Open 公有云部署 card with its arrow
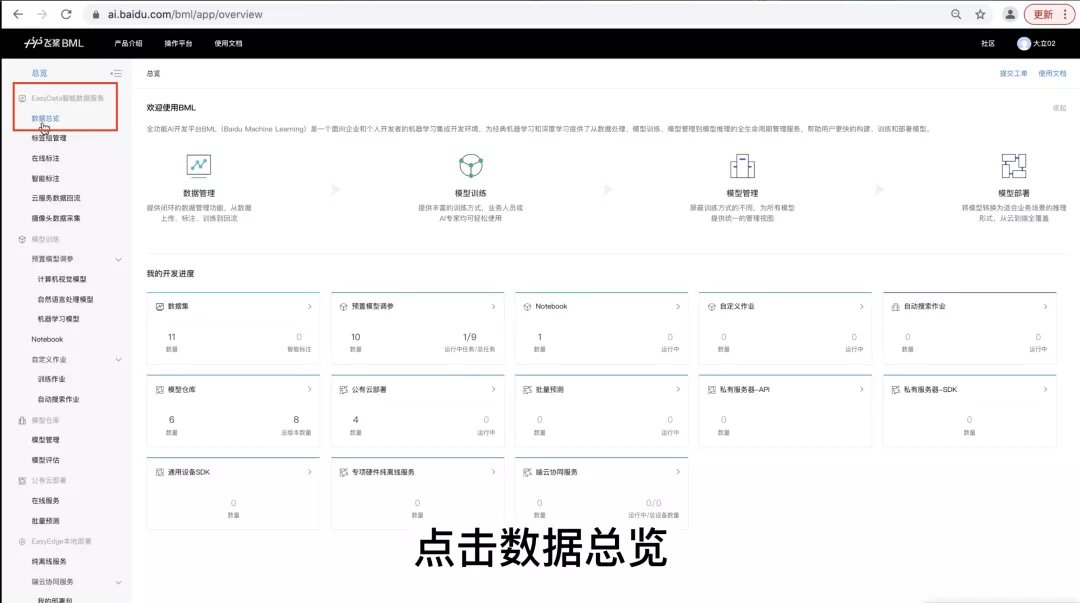 click(493, 389)
